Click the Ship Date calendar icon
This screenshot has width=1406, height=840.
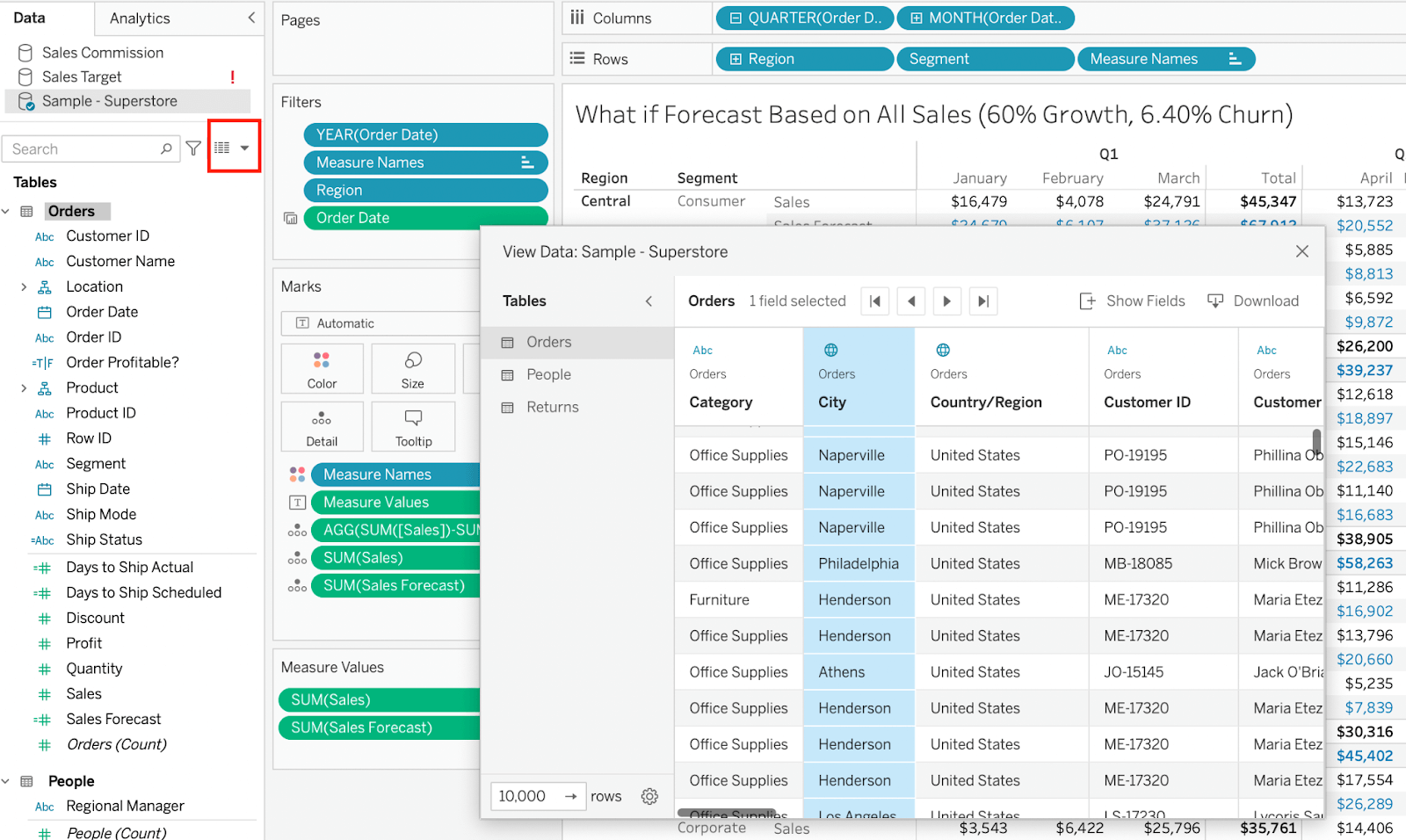tap(45, 489)
